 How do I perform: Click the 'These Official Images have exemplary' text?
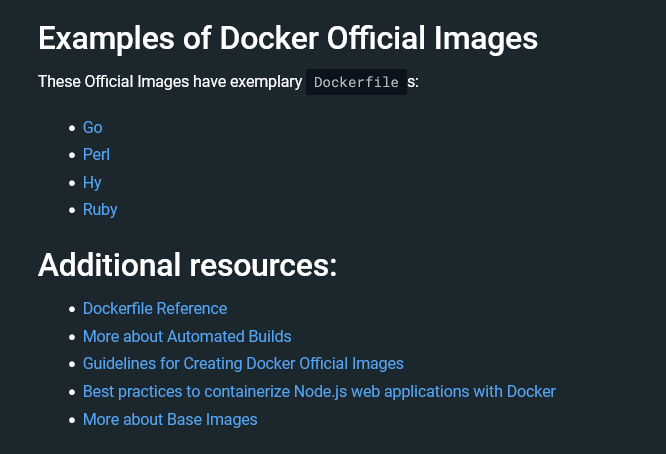pyautogui.click(x=170, y=82)
